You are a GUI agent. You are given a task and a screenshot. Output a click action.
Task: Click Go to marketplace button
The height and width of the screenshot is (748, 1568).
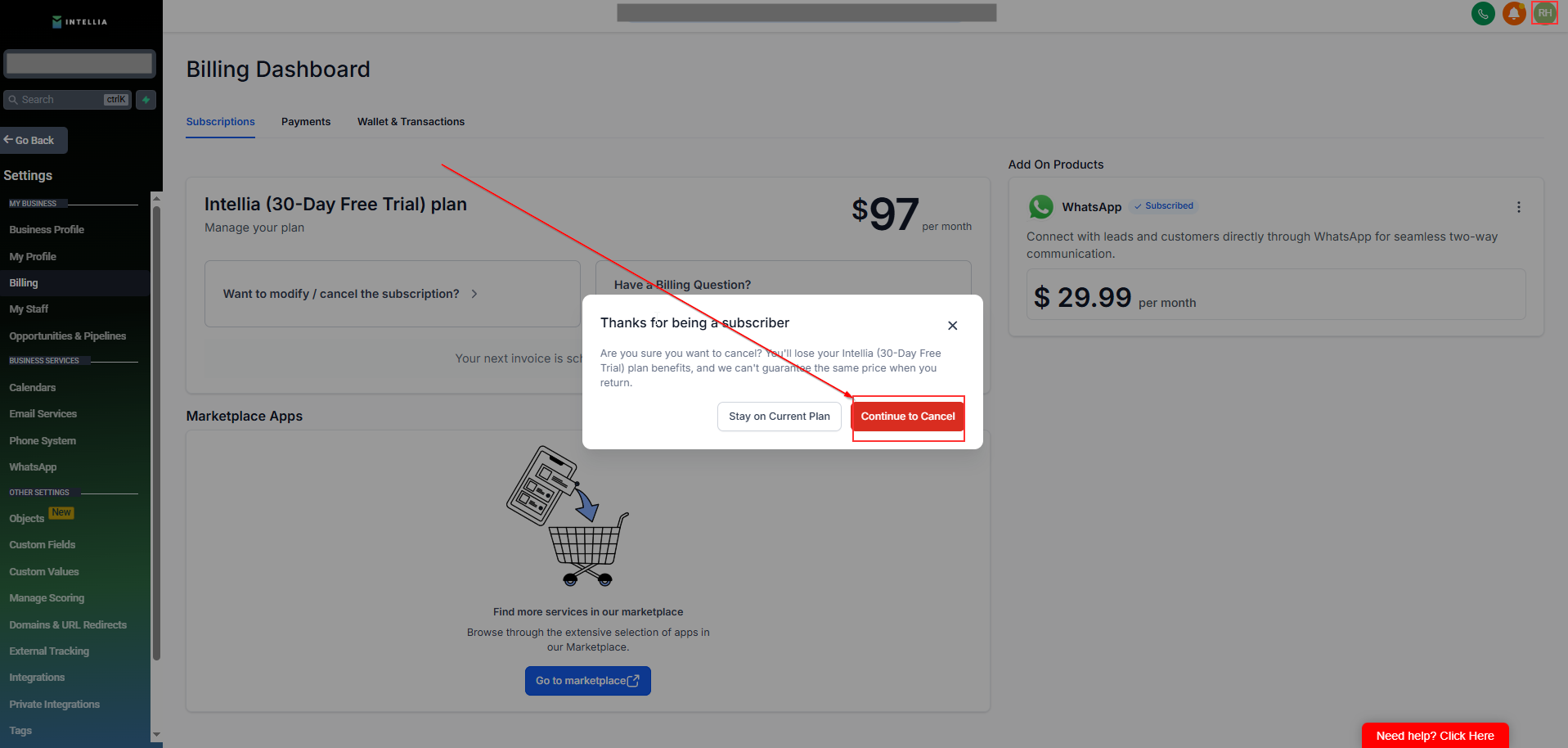(x=587, y=681)
